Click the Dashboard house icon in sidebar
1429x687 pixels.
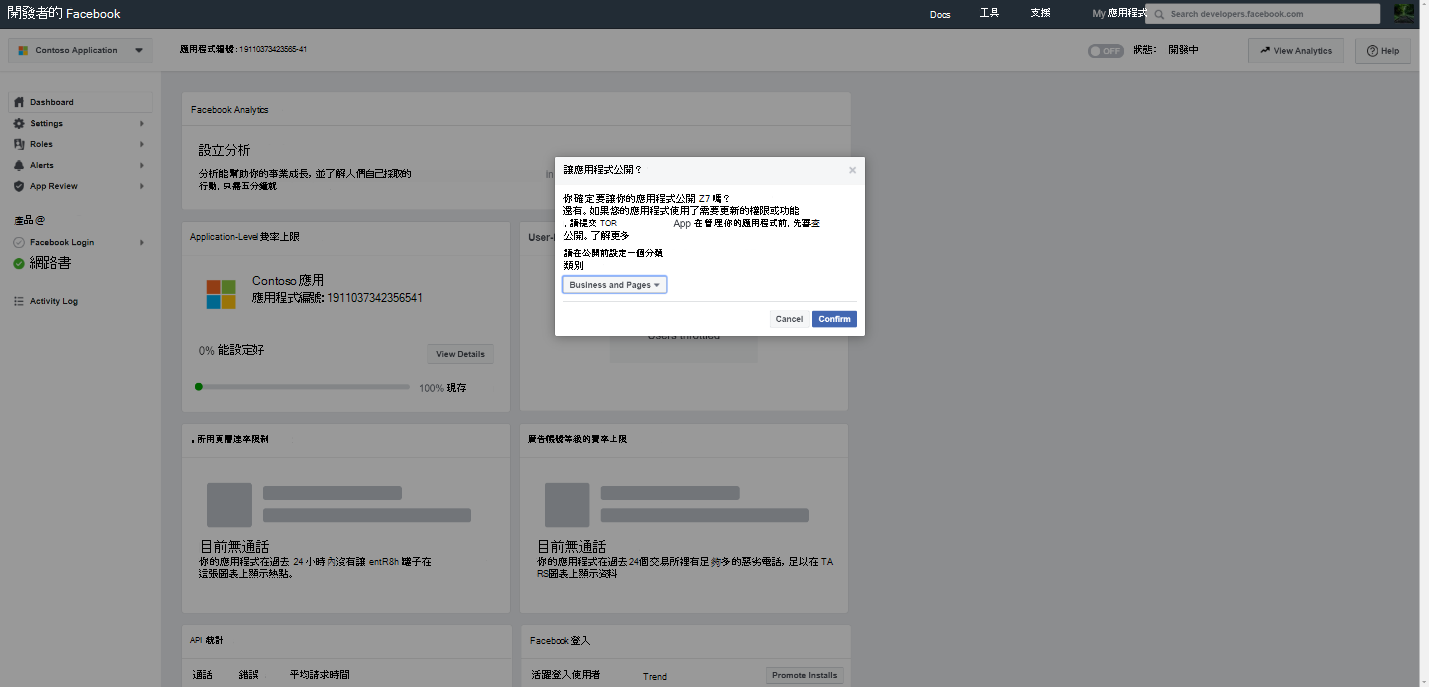(19, 102)
